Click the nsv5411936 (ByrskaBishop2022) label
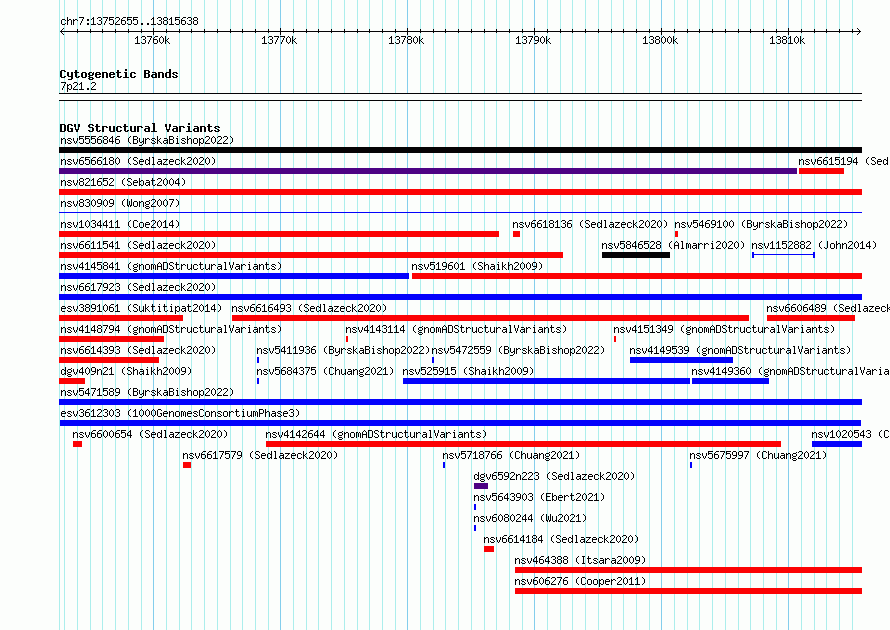This screenshot has height=630, width=890. pyautogui.click(x=343, y=350)
